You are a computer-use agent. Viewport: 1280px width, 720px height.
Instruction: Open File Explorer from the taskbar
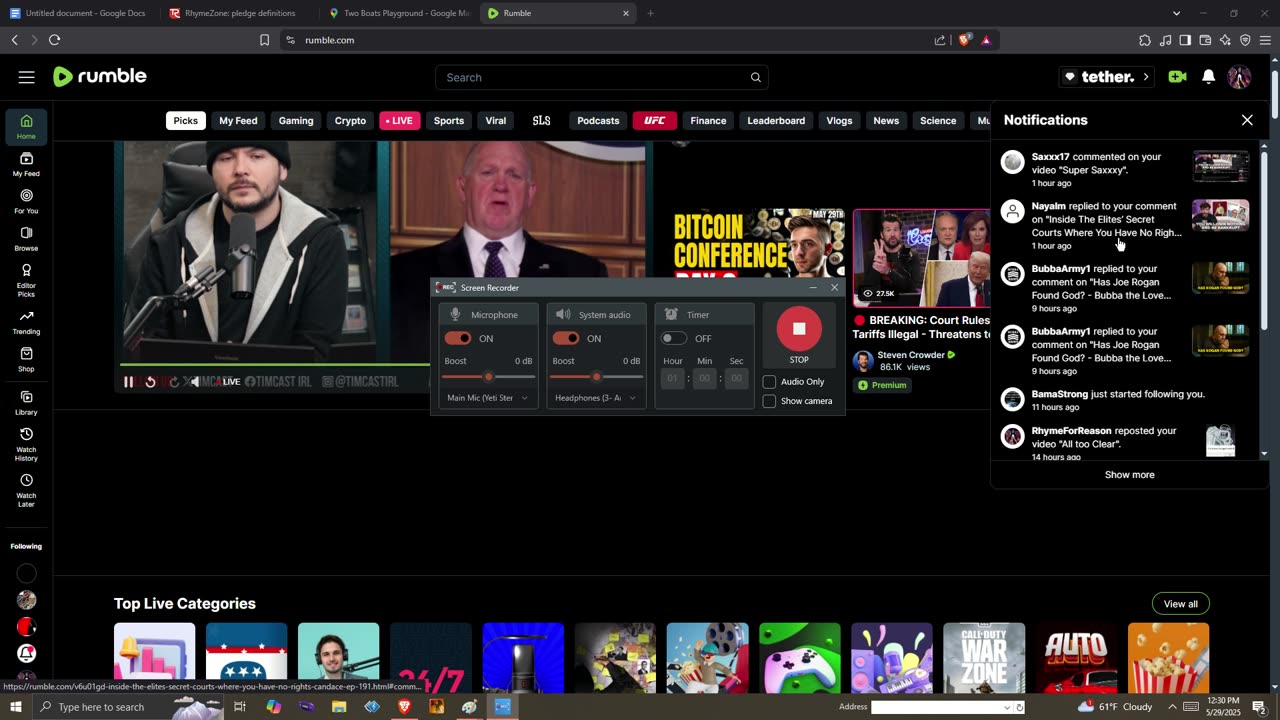(x=339, y=707)
